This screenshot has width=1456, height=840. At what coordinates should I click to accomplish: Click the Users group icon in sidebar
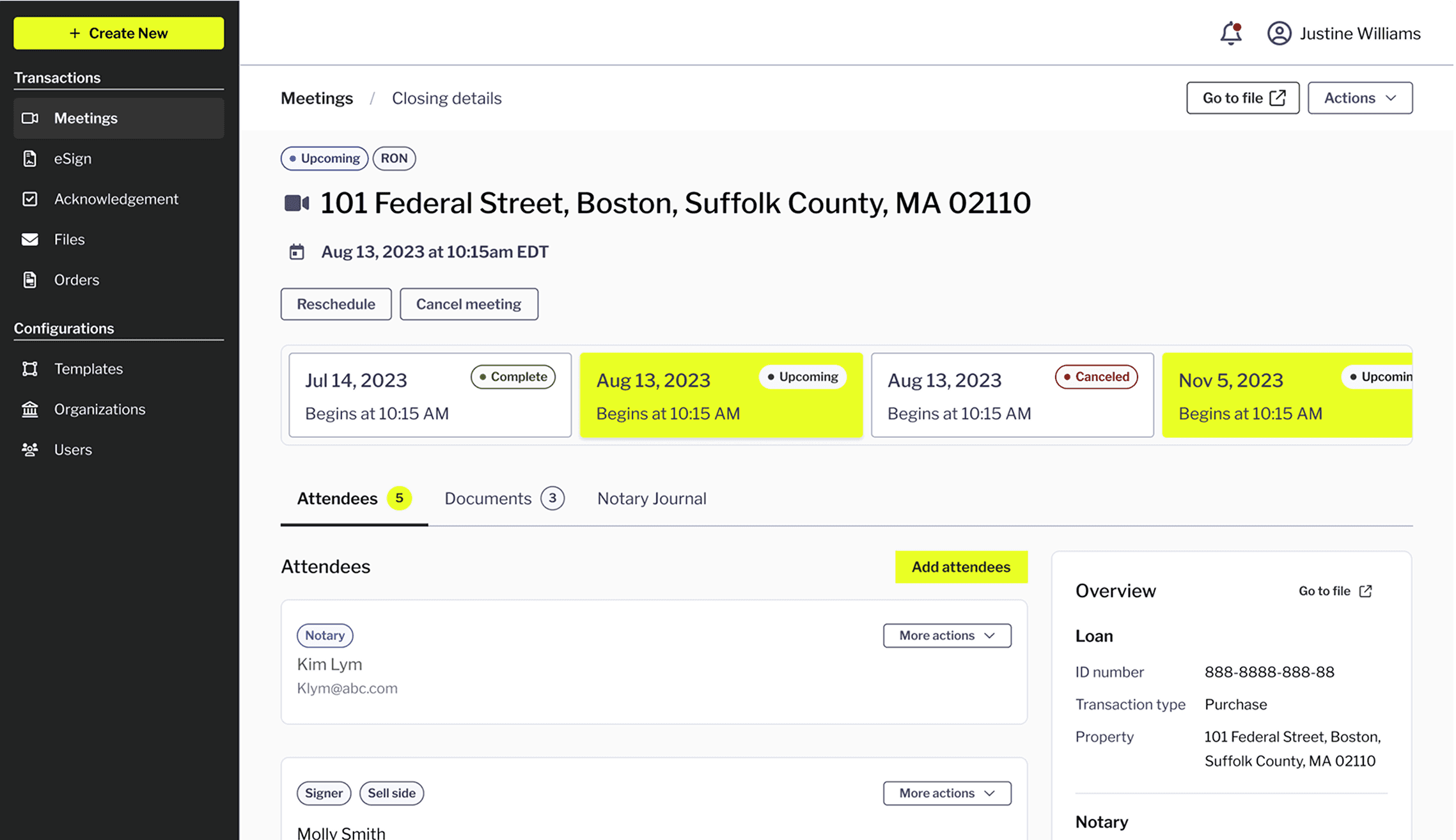point(30,449)
